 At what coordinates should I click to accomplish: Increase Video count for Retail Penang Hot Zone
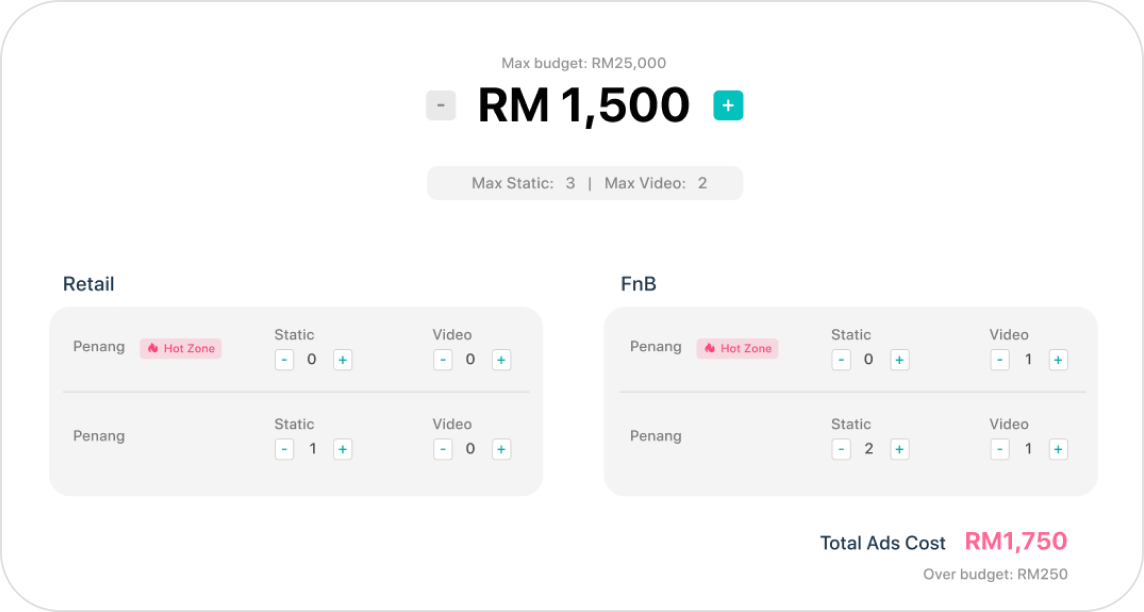pyautogui.click(x=501, y=360)
